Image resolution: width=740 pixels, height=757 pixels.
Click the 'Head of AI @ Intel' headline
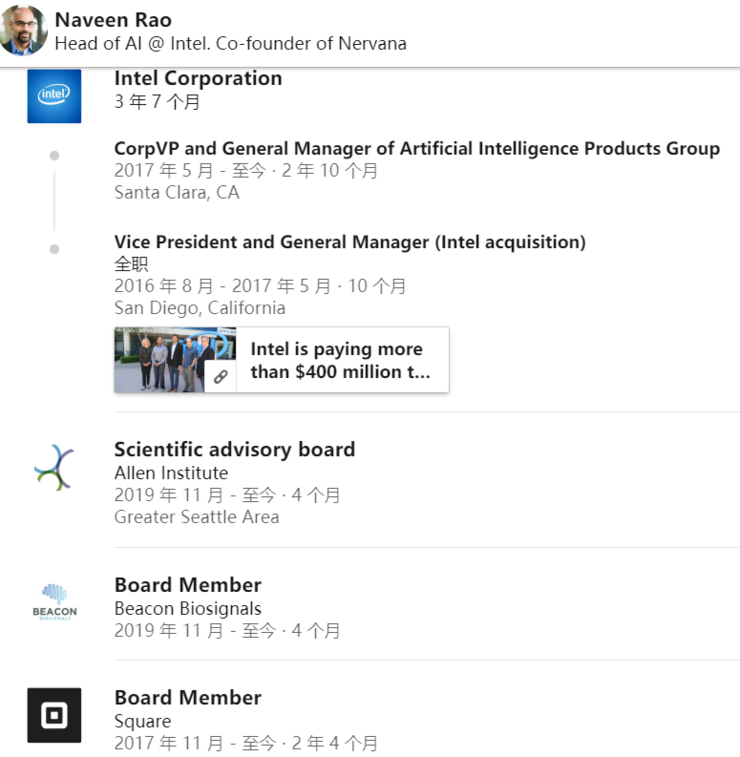[230, 44]
